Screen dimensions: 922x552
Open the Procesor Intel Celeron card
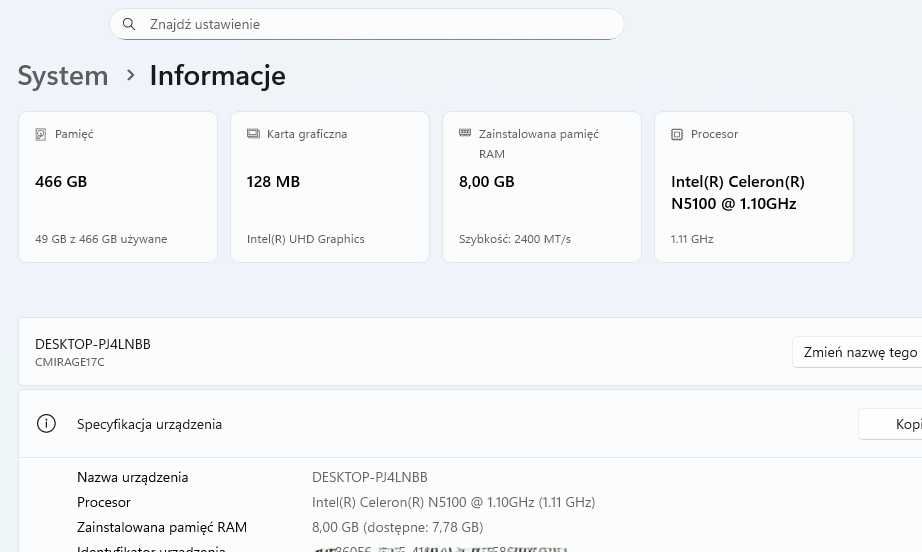pyautogui.click(x=754, y=187)
